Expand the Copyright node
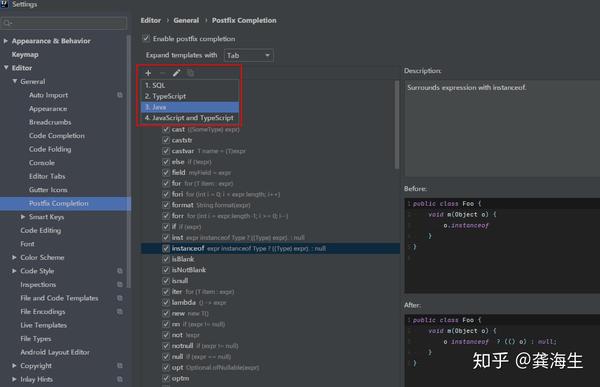 [x=14, y=366]
